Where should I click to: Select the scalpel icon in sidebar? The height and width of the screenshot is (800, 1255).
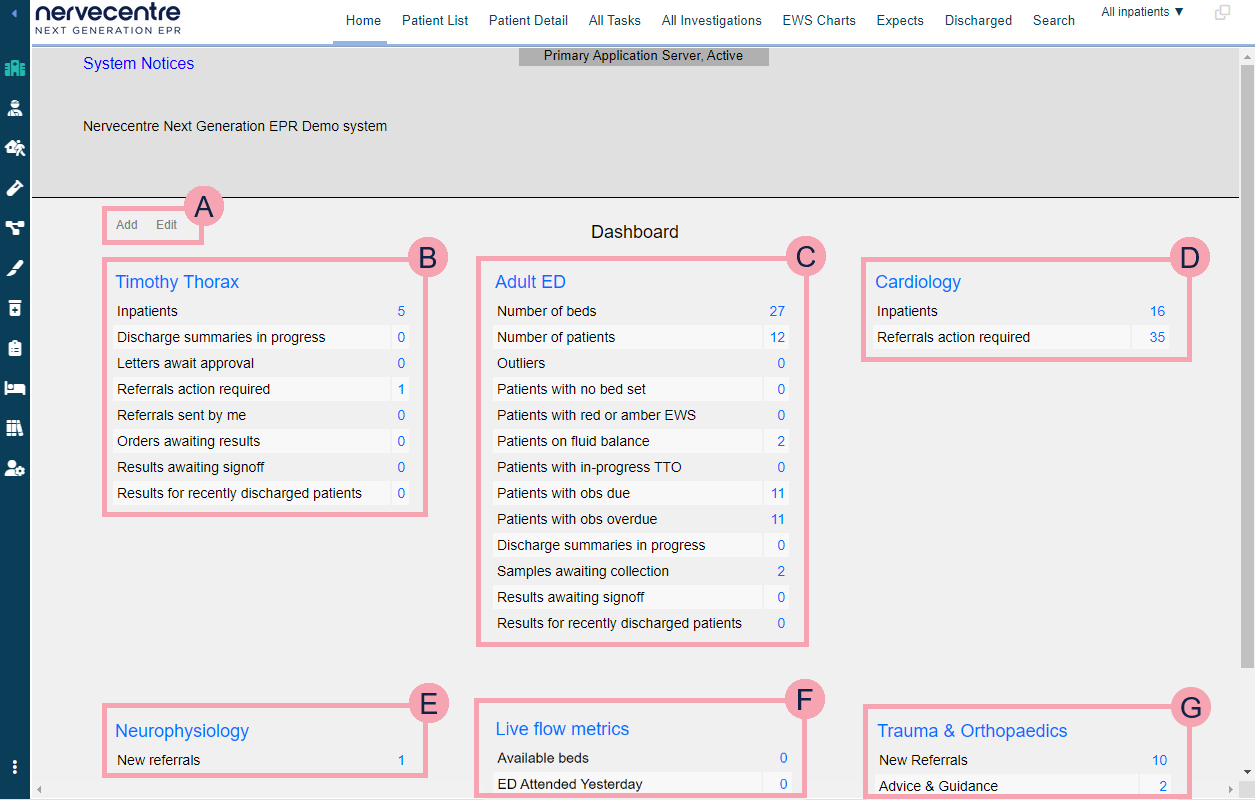[x=15, y=268]
